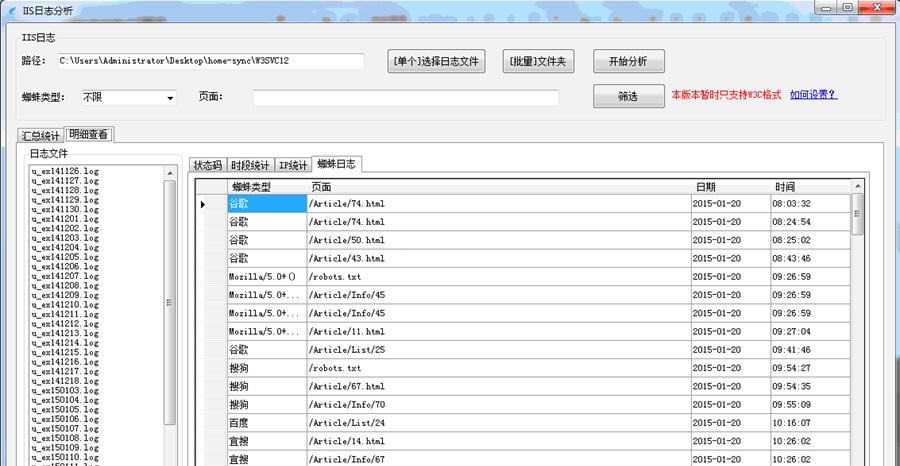Select u_ex150103.log in the log file list
Screen dimensions: 900x466
[64, 390]
